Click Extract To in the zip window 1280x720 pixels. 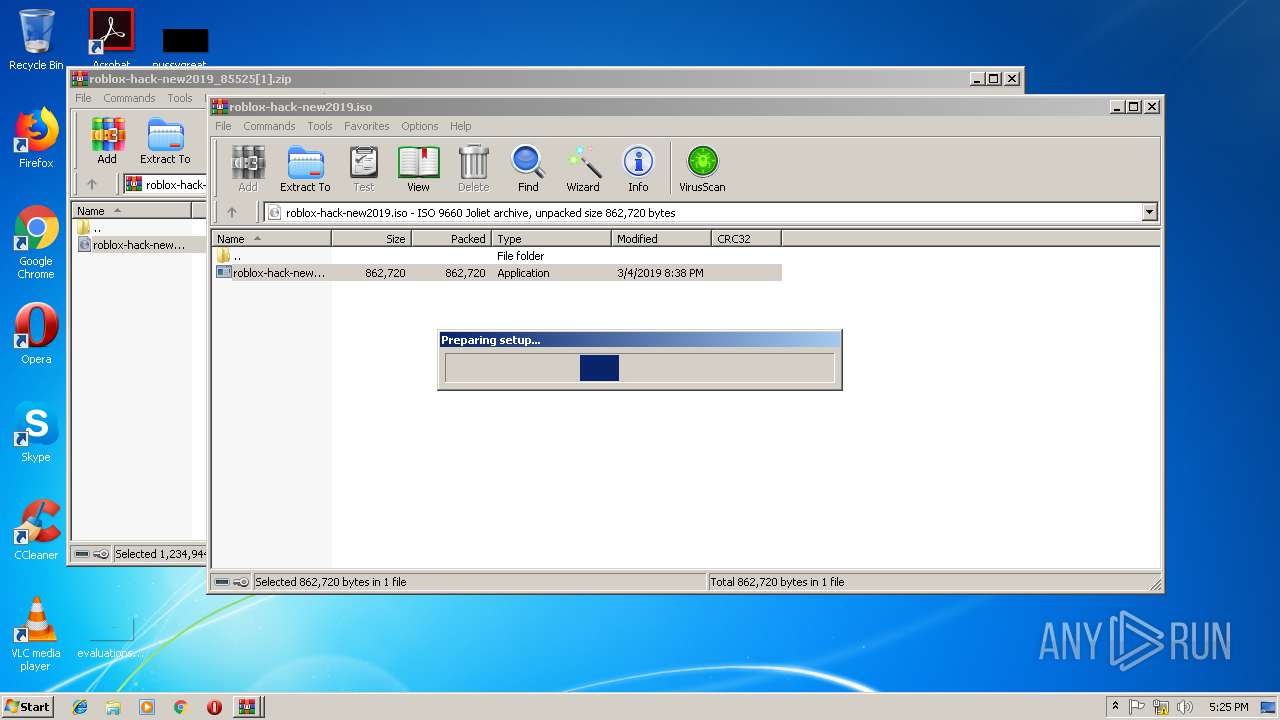click(x=165, y=141)
